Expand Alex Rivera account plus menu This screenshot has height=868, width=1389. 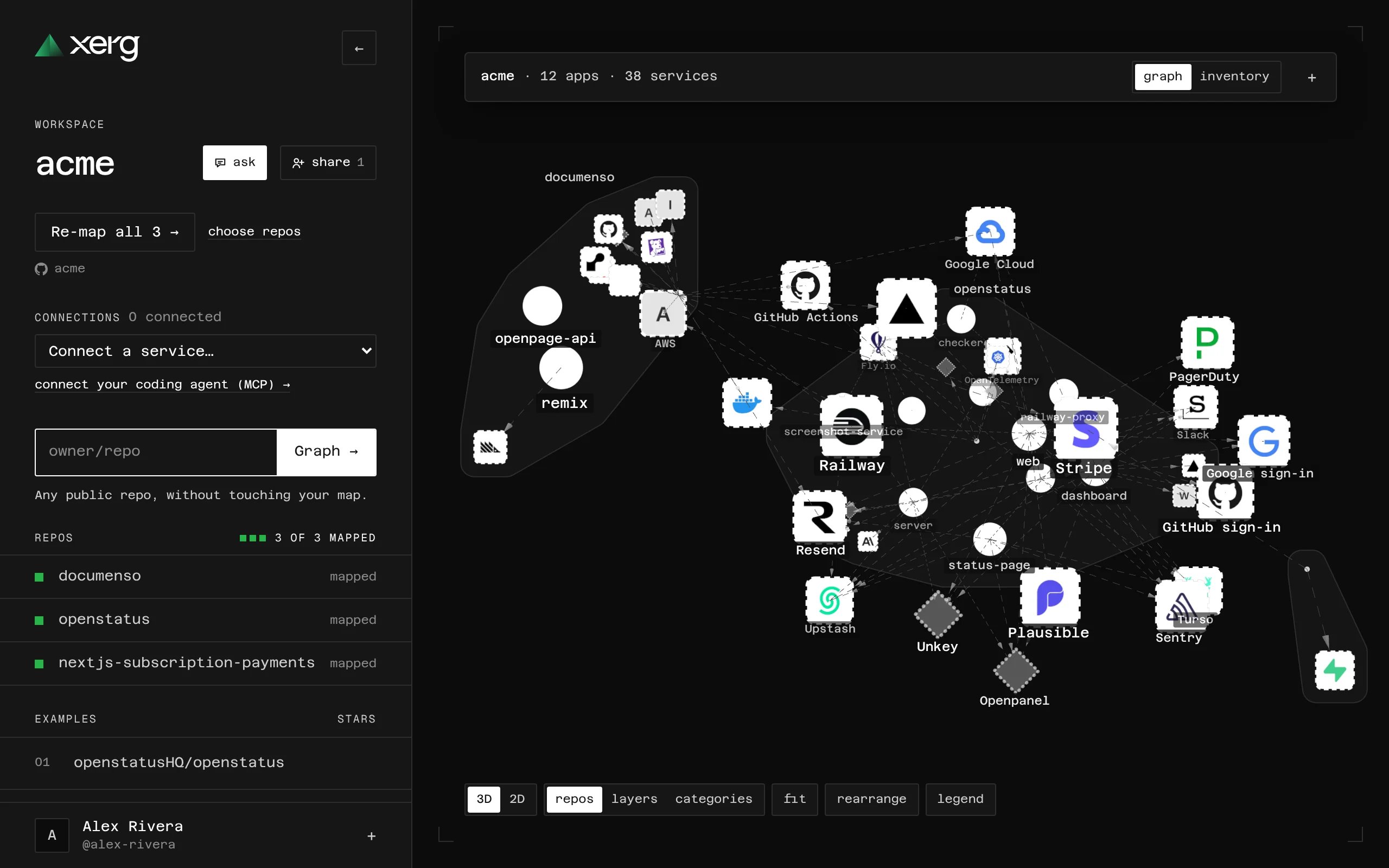click(371, 836)
